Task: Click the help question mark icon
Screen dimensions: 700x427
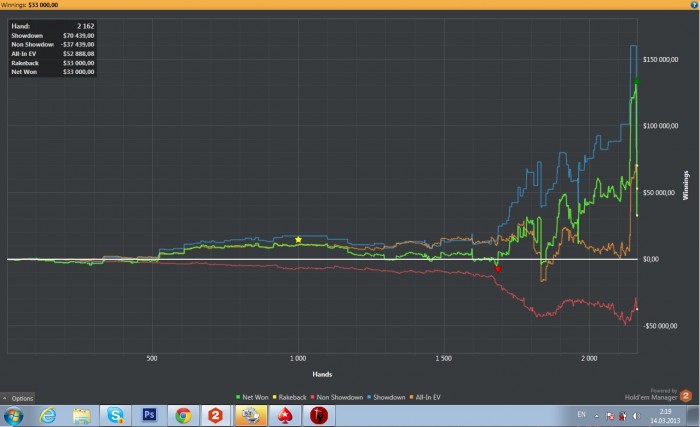Action: tap(694, 4)
